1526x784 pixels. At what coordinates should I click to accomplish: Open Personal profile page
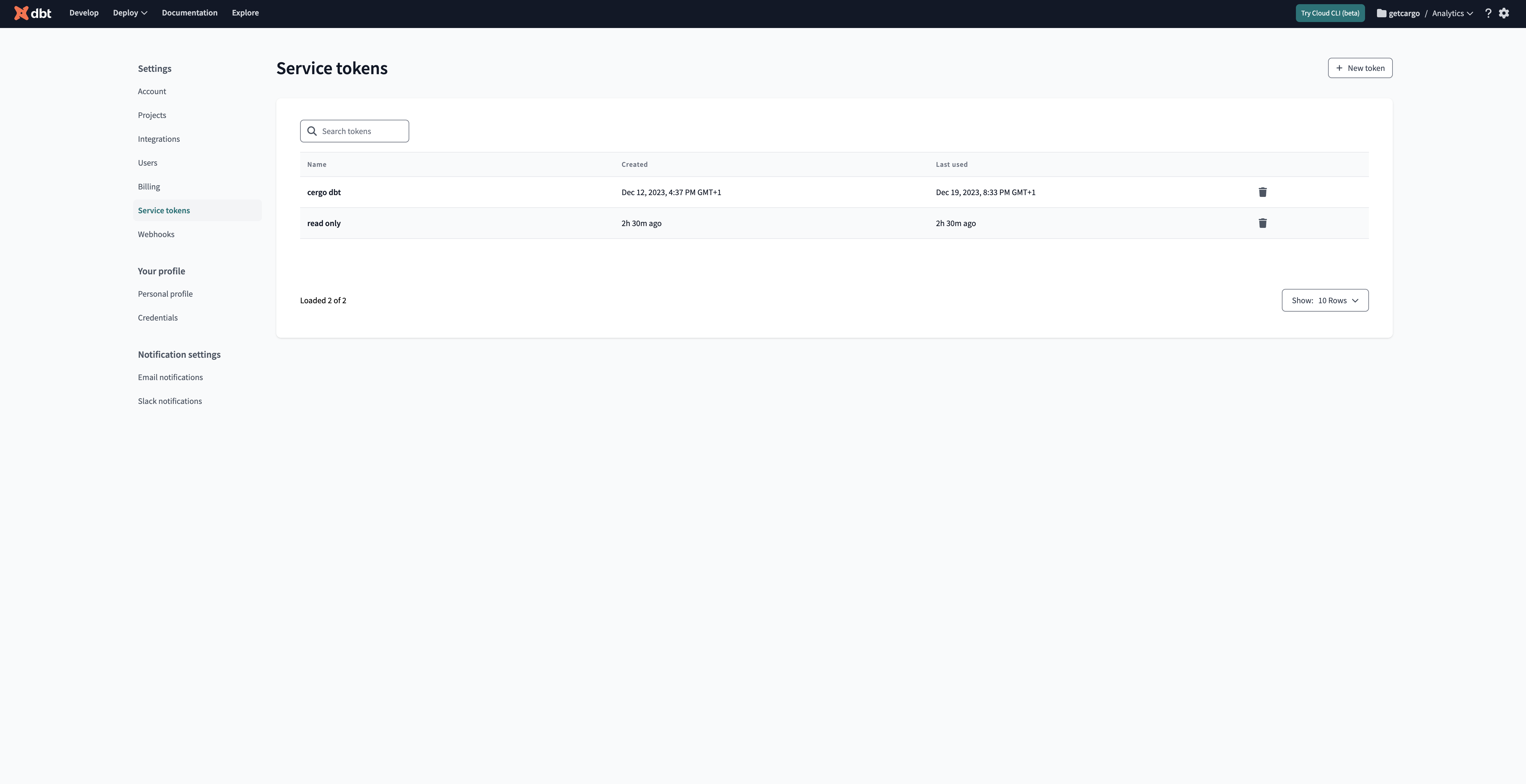[165, 294]
